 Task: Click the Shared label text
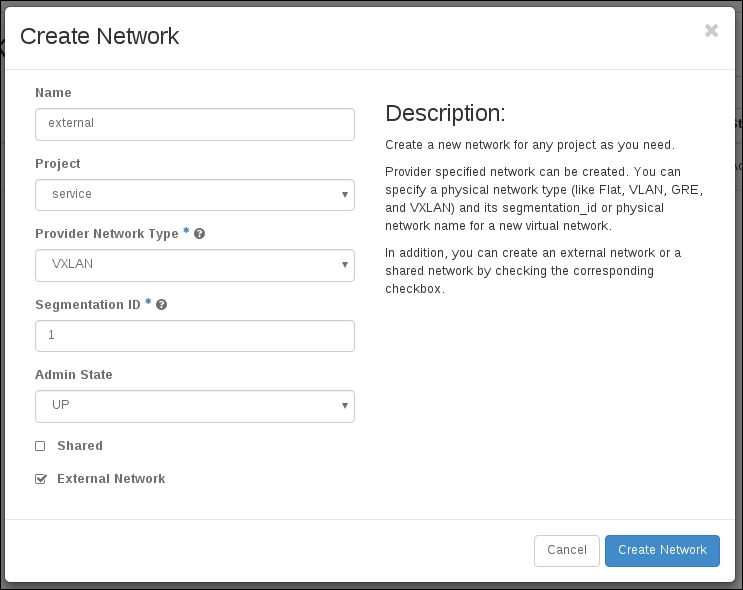pyautogui.click(x=80, y=446)
